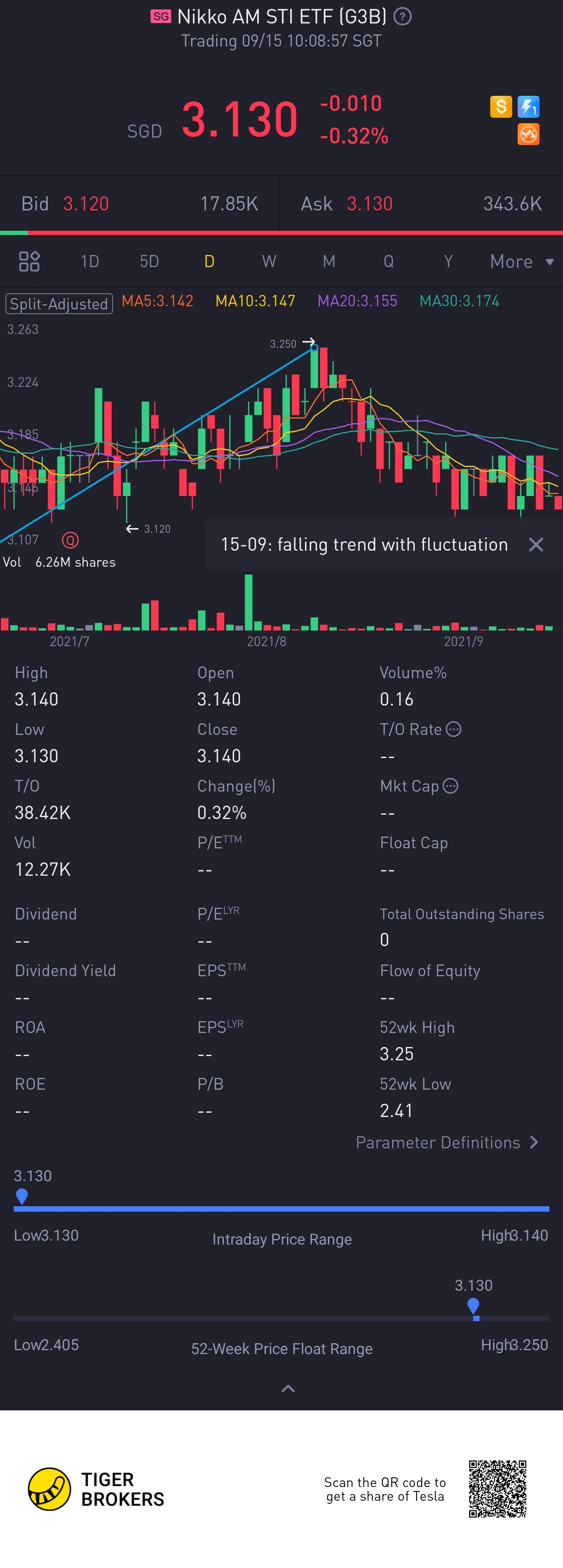Viewport: 563px width, 1568px height.
Task: Tap the Tesla share QR code
Action: coord(497,1488)
